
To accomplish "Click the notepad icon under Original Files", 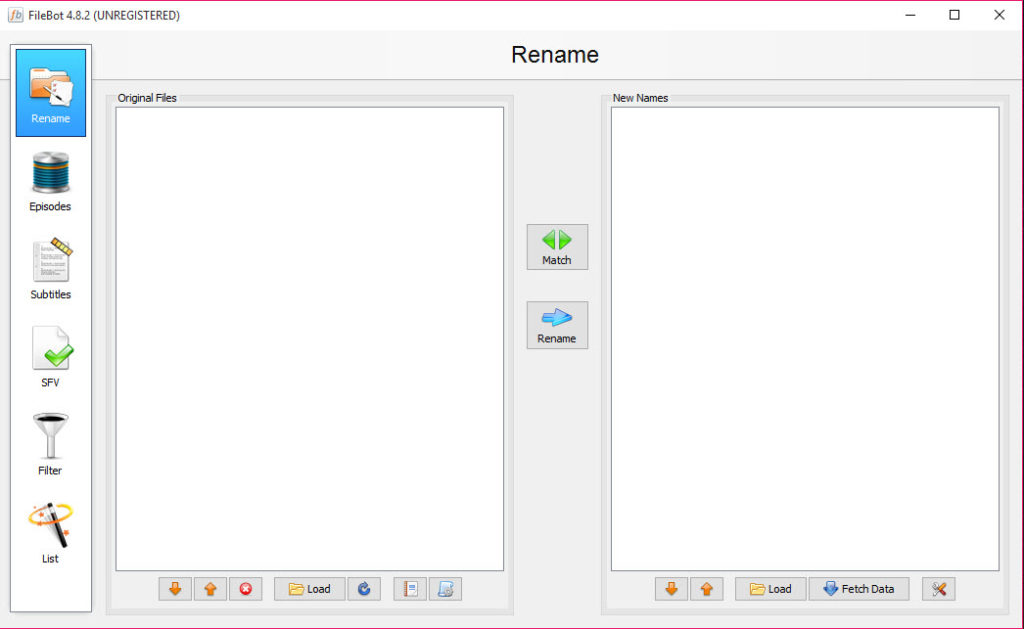I will coord(410,589).
